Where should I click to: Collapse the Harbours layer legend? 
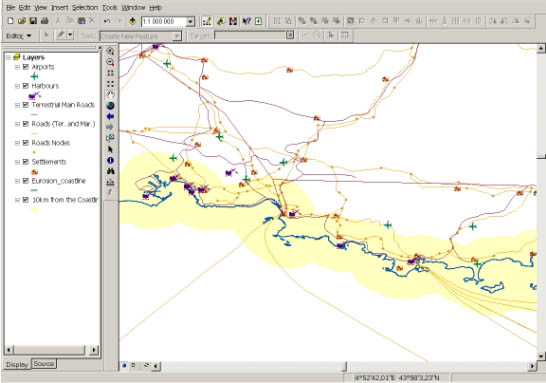(17, 86)
